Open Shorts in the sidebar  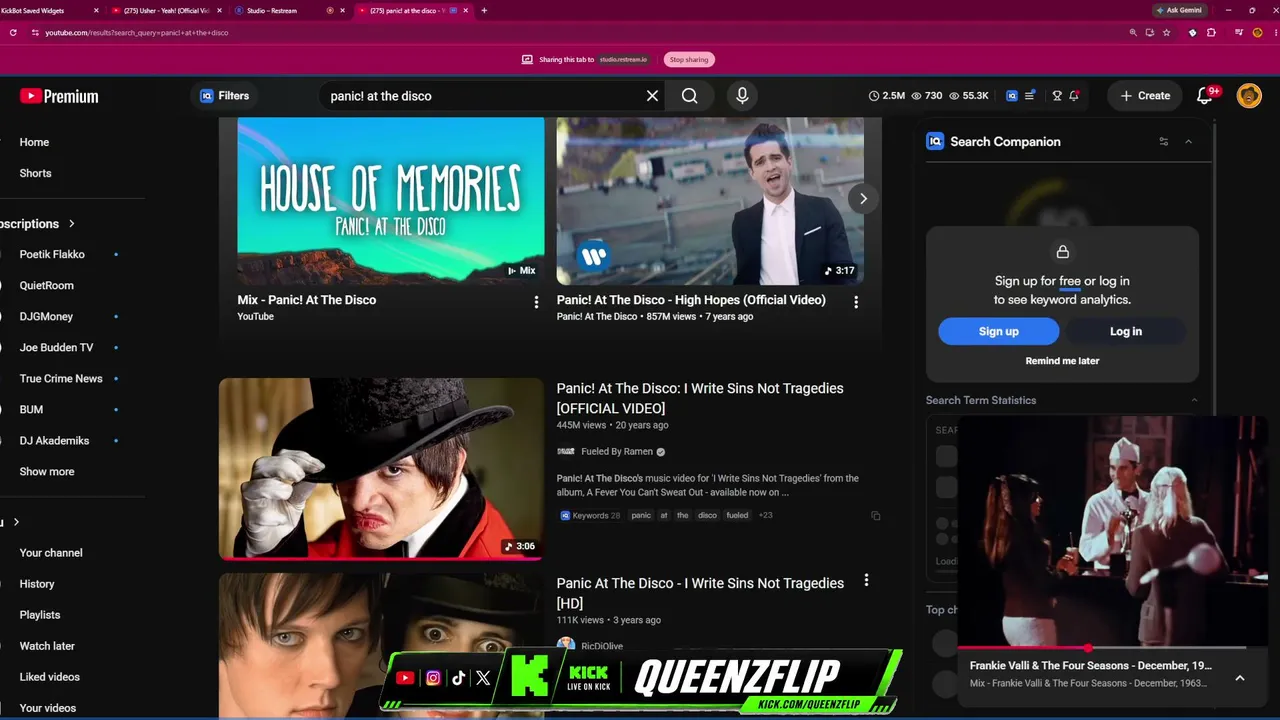tap(35, 173)
